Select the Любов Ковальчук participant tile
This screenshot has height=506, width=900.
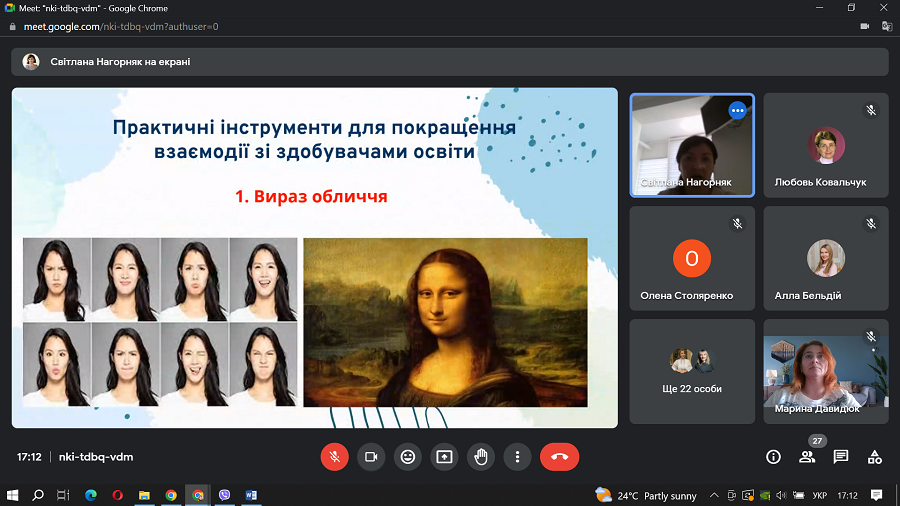(826, 146)
